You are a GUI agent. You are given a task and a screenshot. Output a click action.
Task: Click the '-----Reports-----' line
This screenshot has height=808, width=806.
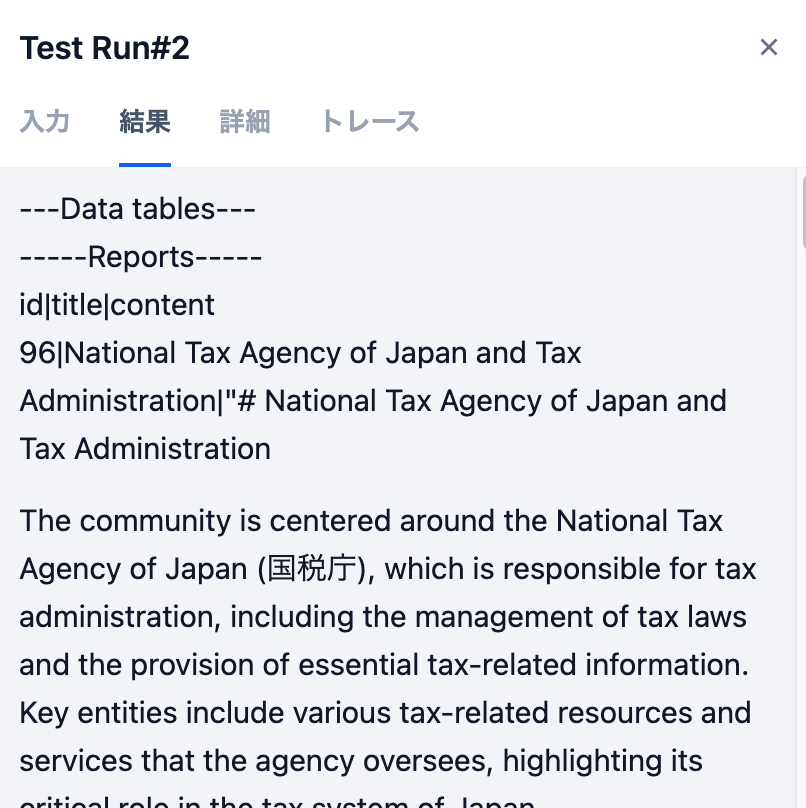pyautogui.click(x=141, y=257)
